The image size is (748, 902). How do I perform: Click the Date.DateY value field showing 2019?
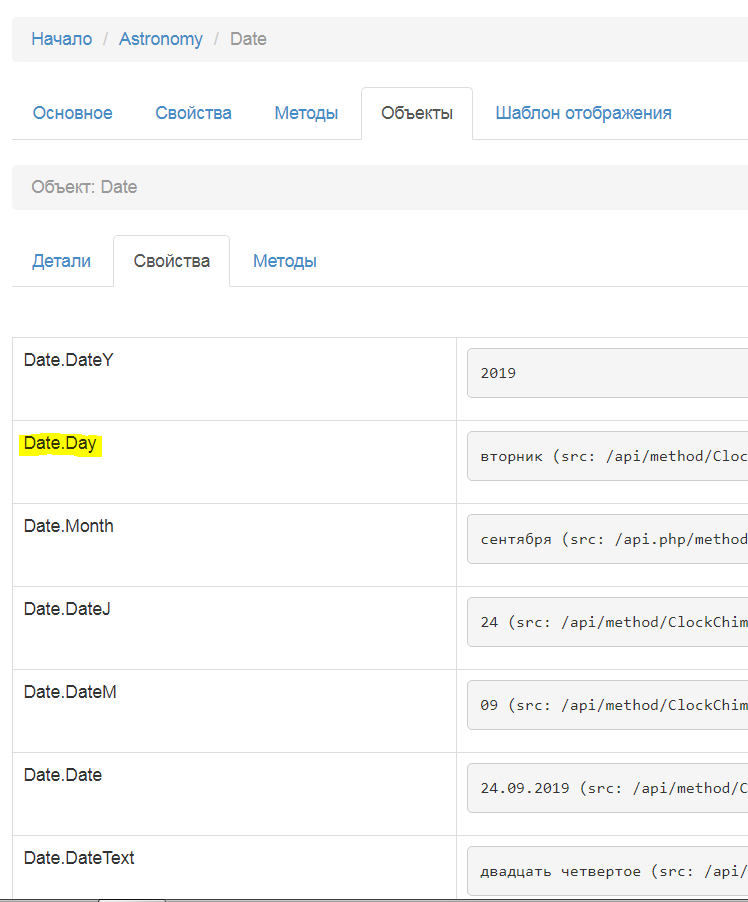pyautogui.click(x=607, y=373)
